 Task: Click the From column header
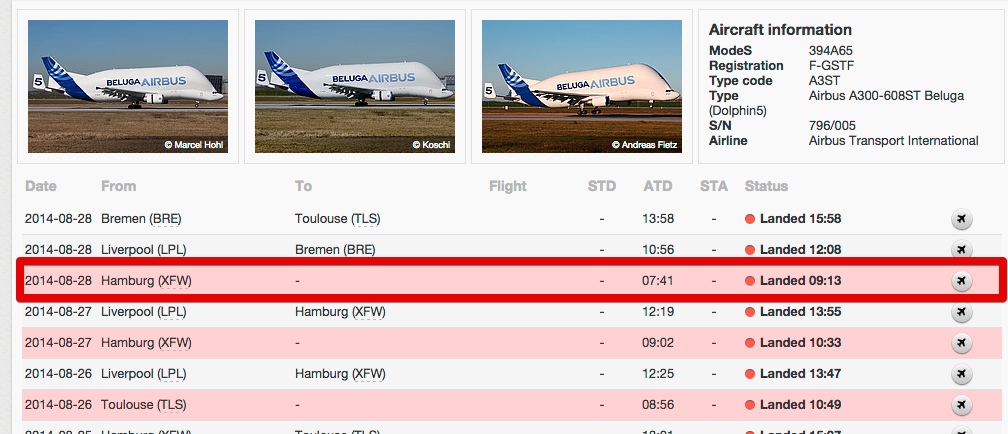pos(118,186)
